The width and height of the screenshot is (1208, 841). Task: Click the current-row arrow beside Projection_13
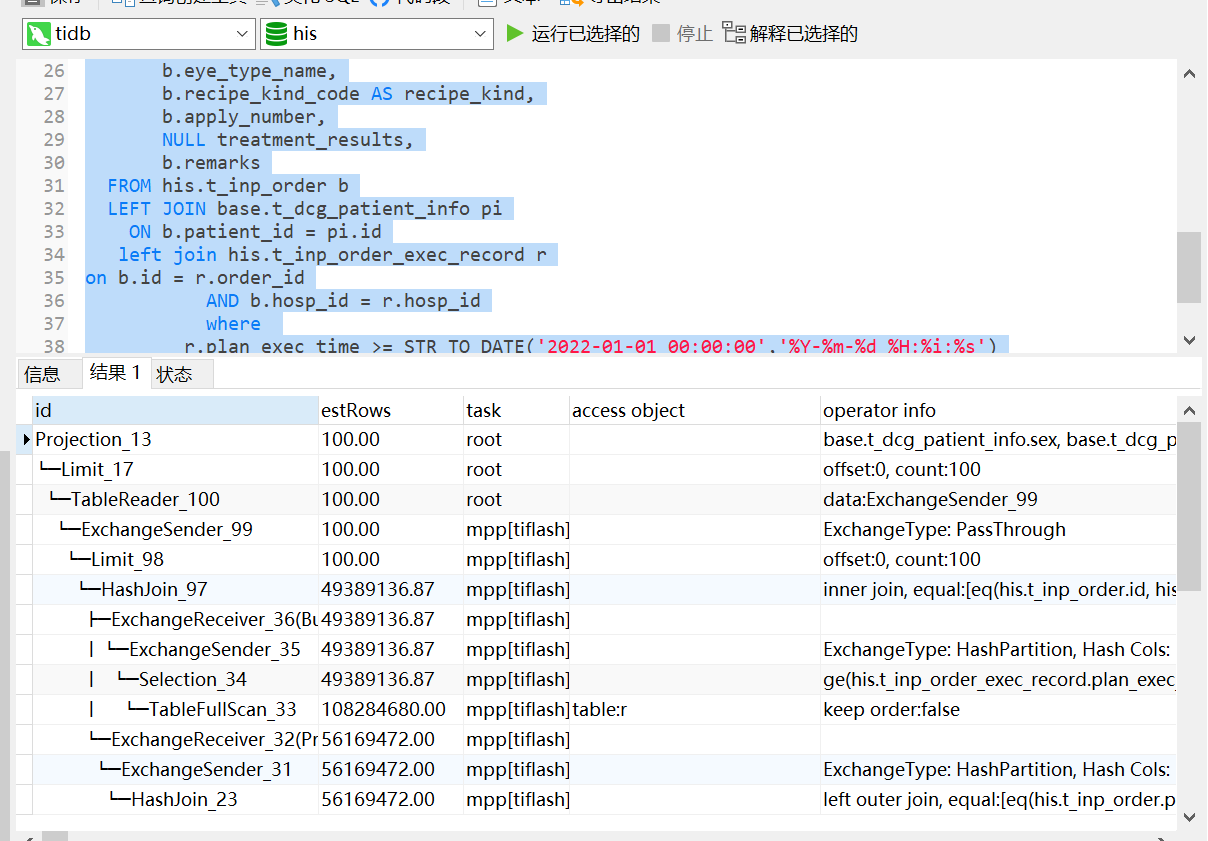pos(25,440)
